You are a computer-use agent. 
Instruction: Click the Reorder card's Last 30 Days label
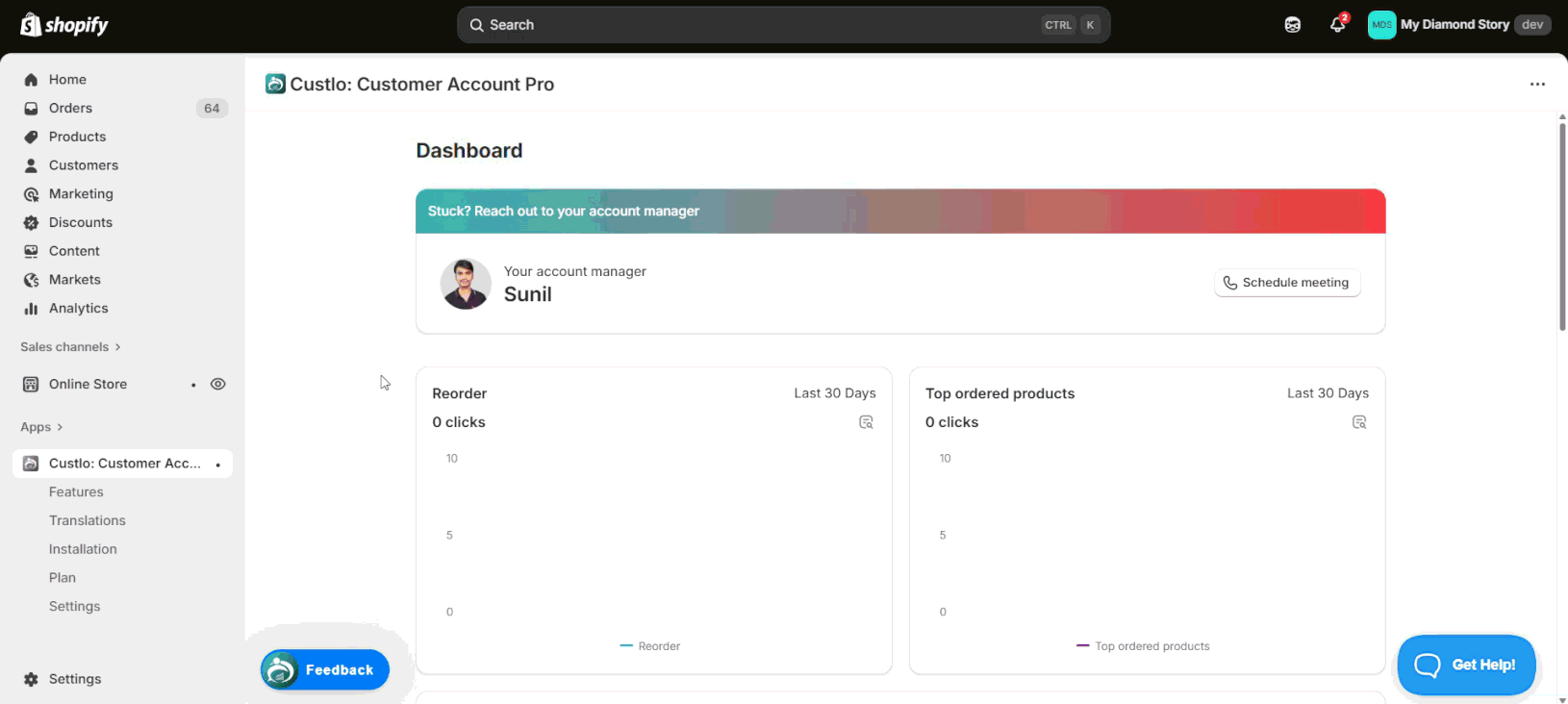(x=835, y=393)
